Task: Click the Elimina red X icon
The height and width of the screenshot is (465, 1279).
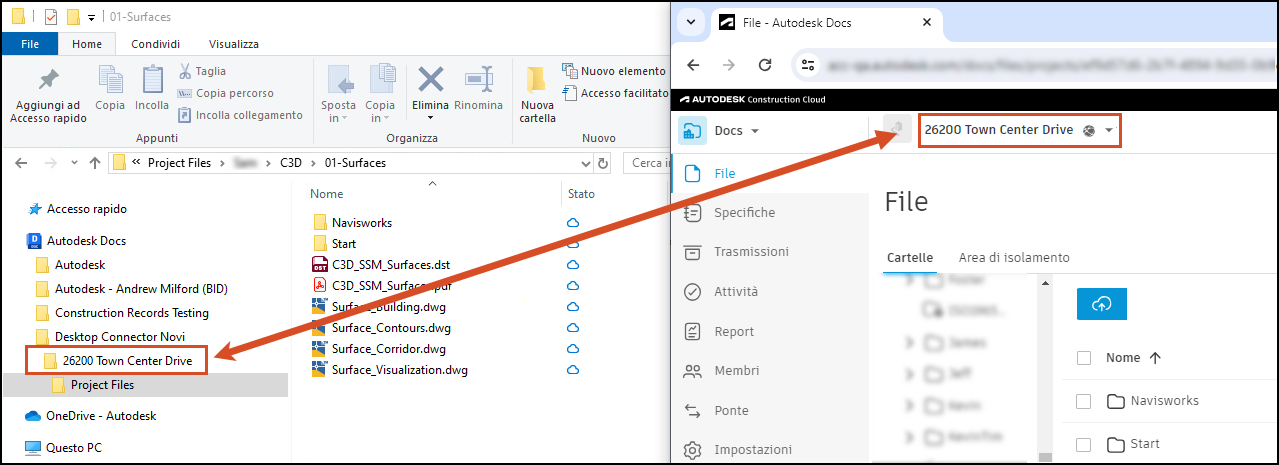Action: point(431,79)
